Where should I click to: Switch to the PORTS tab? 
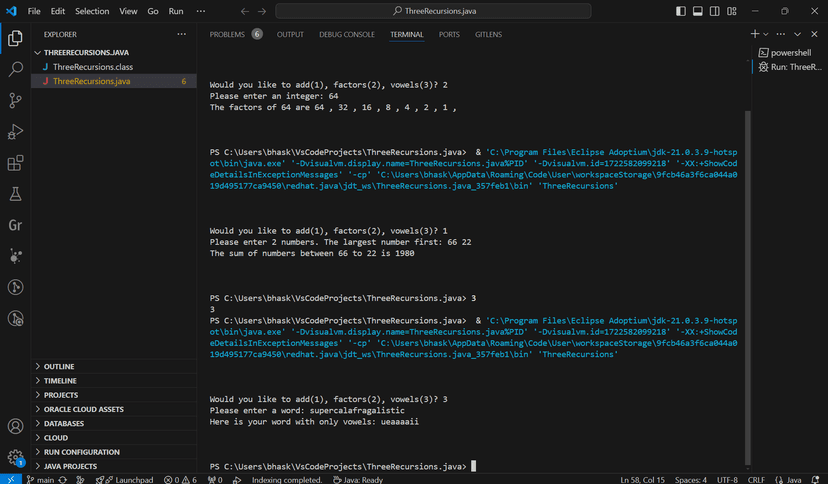click(x=449, y=34)
